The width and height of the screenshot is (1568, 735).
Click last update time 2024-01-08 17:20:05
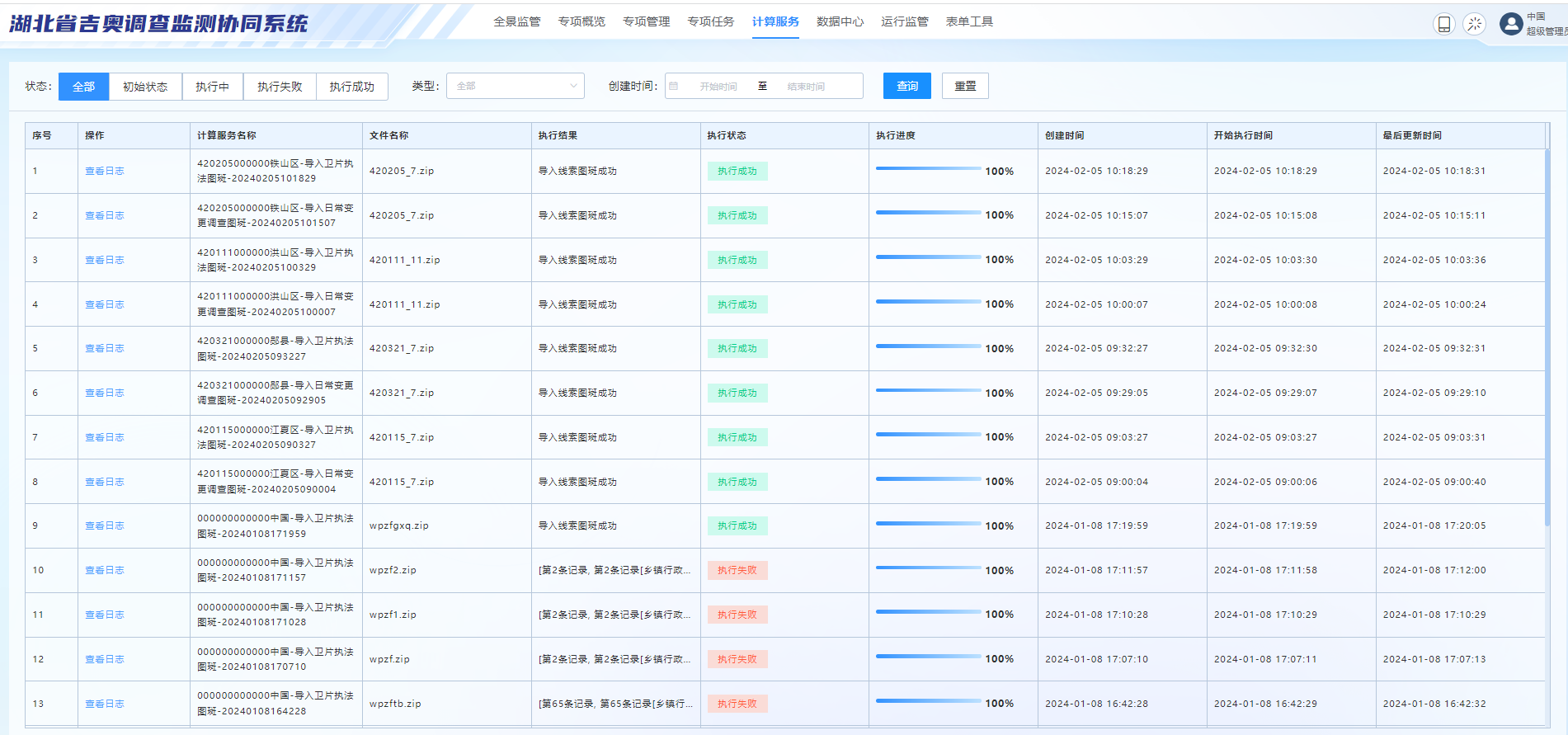click(x=1434, y=525)
